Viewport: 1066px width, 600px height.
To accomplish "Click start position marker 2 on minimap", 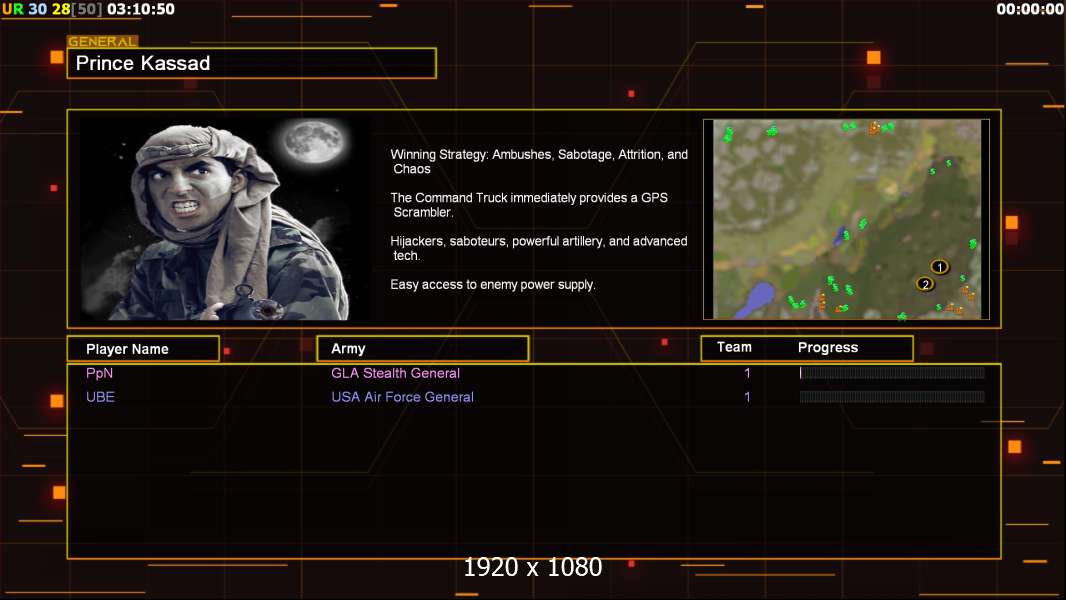I will click(x=925, y=284).
